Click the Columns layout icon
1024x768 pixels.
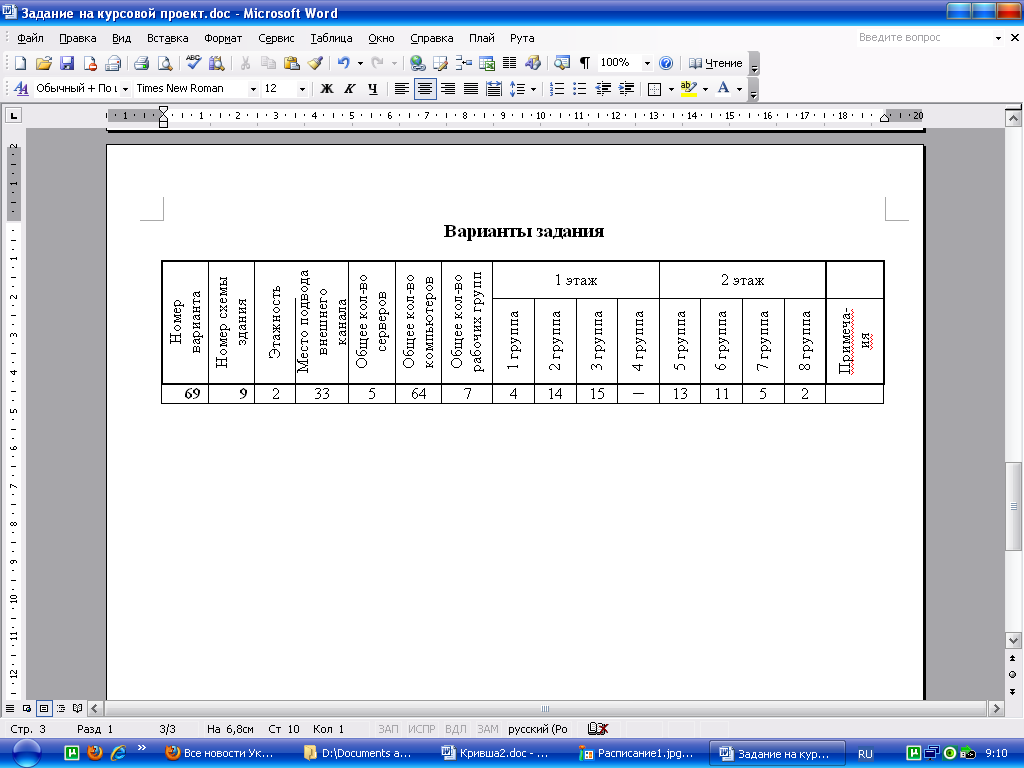pos(509,63)
